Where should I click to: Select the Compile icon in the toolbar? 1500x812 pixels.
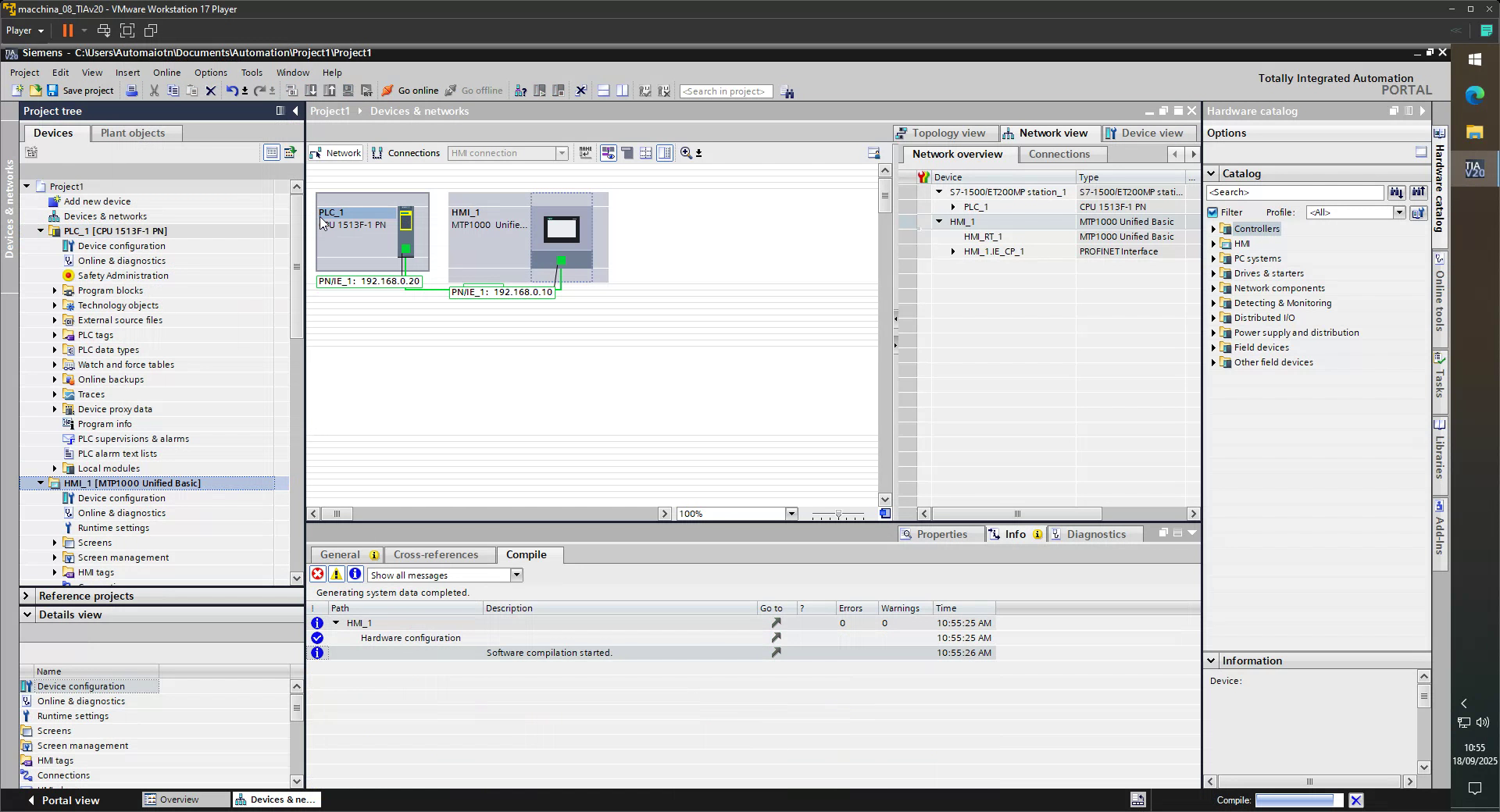(x=291, y=91)
